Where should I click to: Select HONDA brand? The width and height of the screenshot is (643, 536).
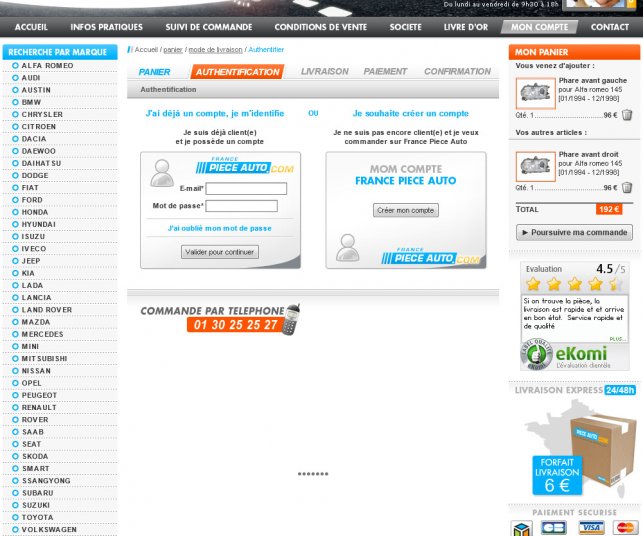pos(35,212)
